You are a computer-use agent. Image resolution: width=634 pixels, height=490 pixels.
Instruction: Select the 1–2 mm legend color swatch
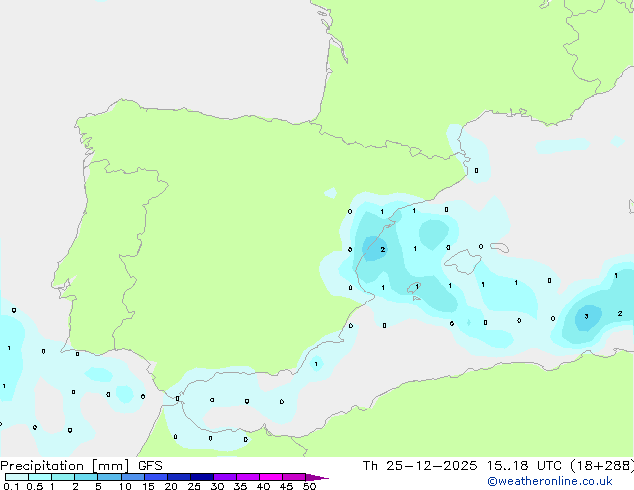[x=63, y=477]
